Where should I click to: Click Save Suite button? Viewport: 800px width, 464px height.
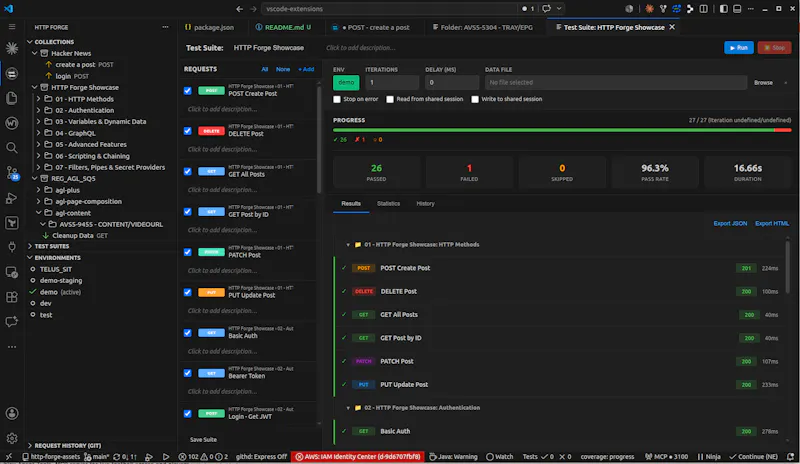click(x=204, y=439)
